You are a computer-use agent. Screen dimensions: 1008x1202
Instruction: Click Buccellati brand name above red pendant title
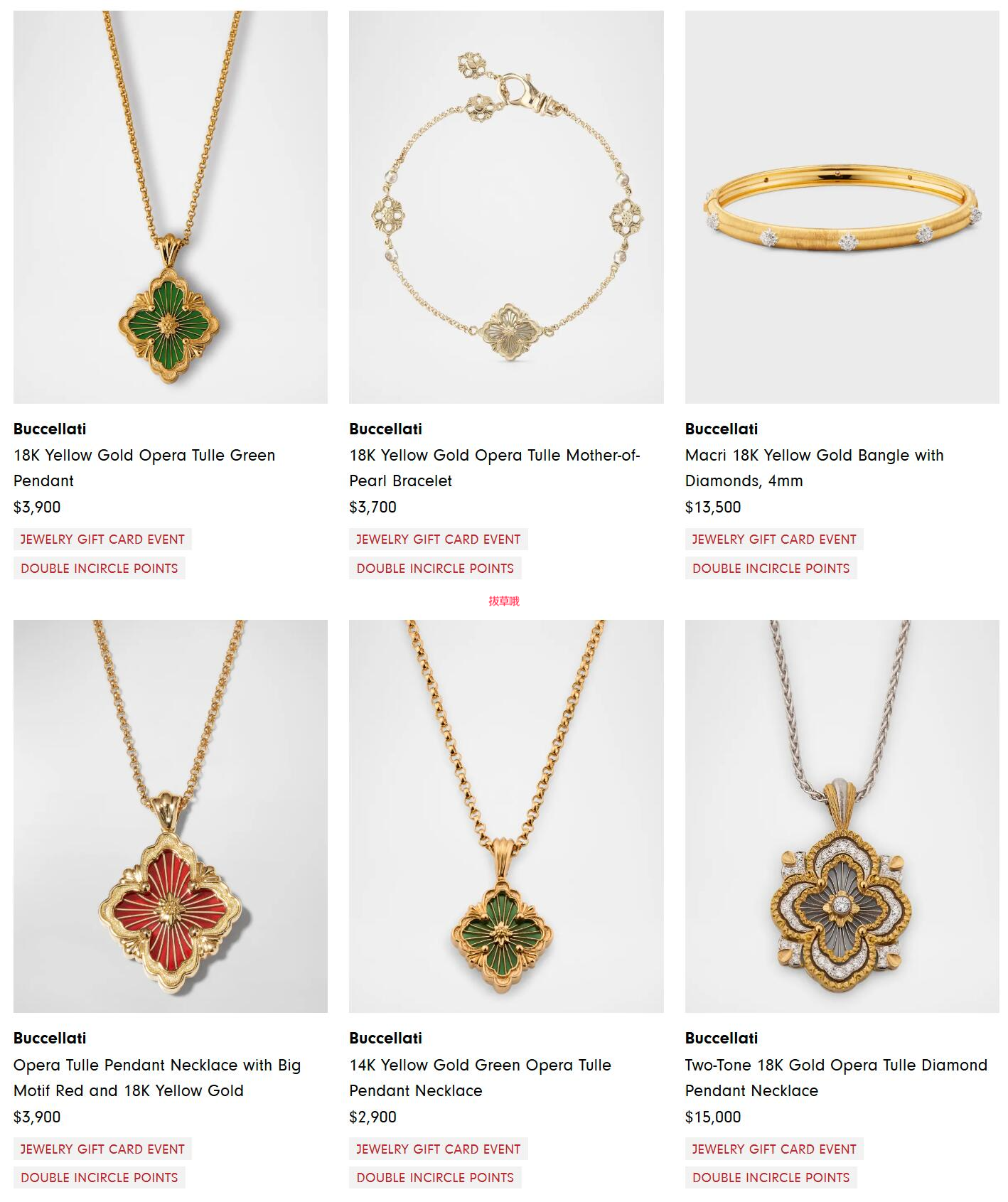click(x=50, y=1038)
